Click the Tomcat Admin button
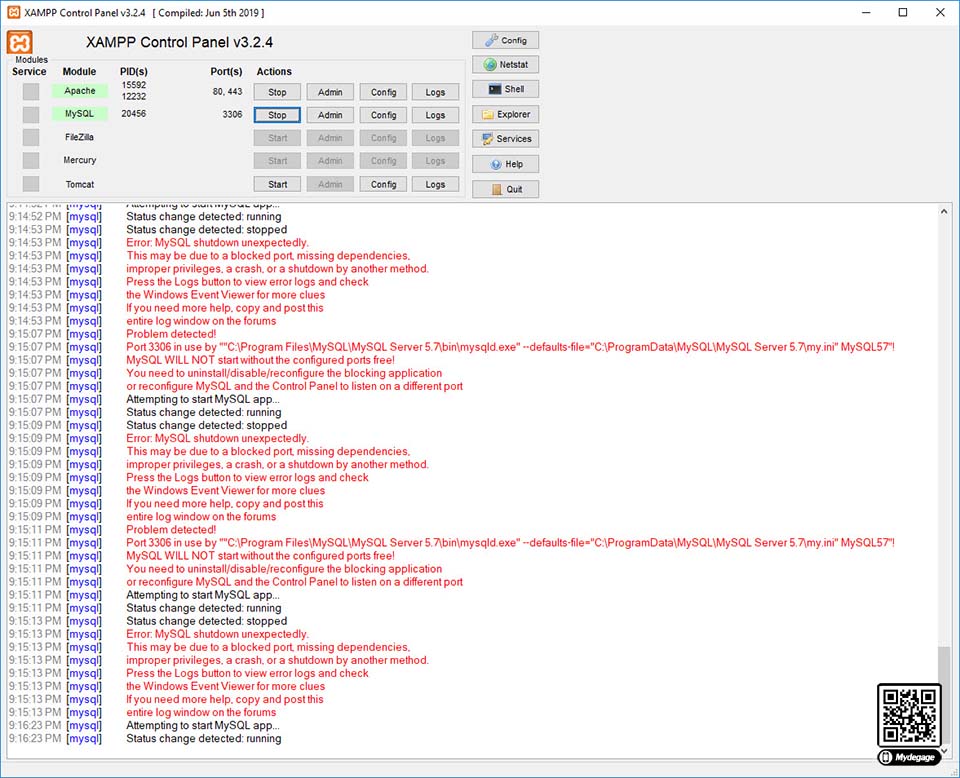Image resolution: width=960 pixels, height=778 pixels. 330,184
